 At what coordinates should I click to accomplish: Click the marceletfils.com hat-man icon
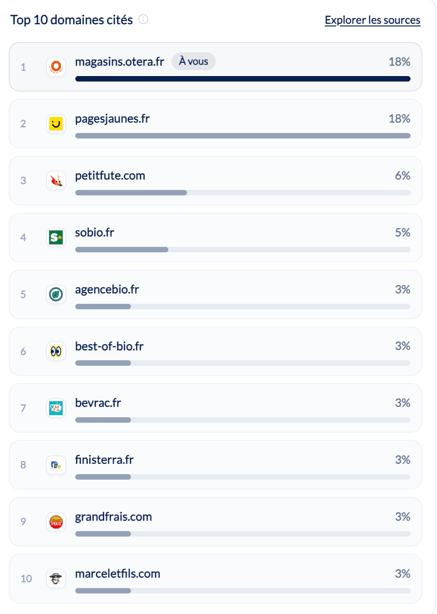[56, 578]
